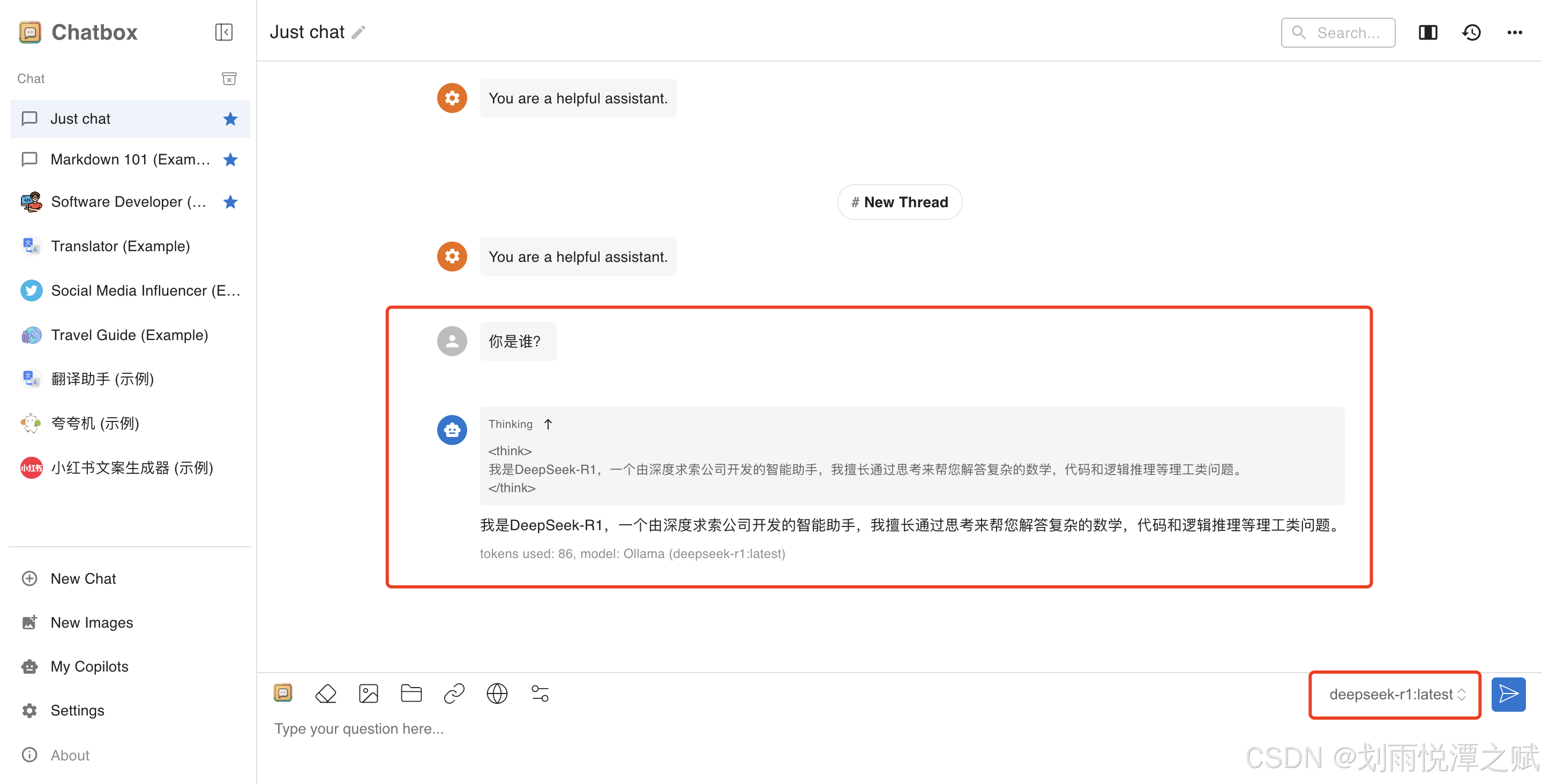Click the clear conversations archive icon

(229, 78)
